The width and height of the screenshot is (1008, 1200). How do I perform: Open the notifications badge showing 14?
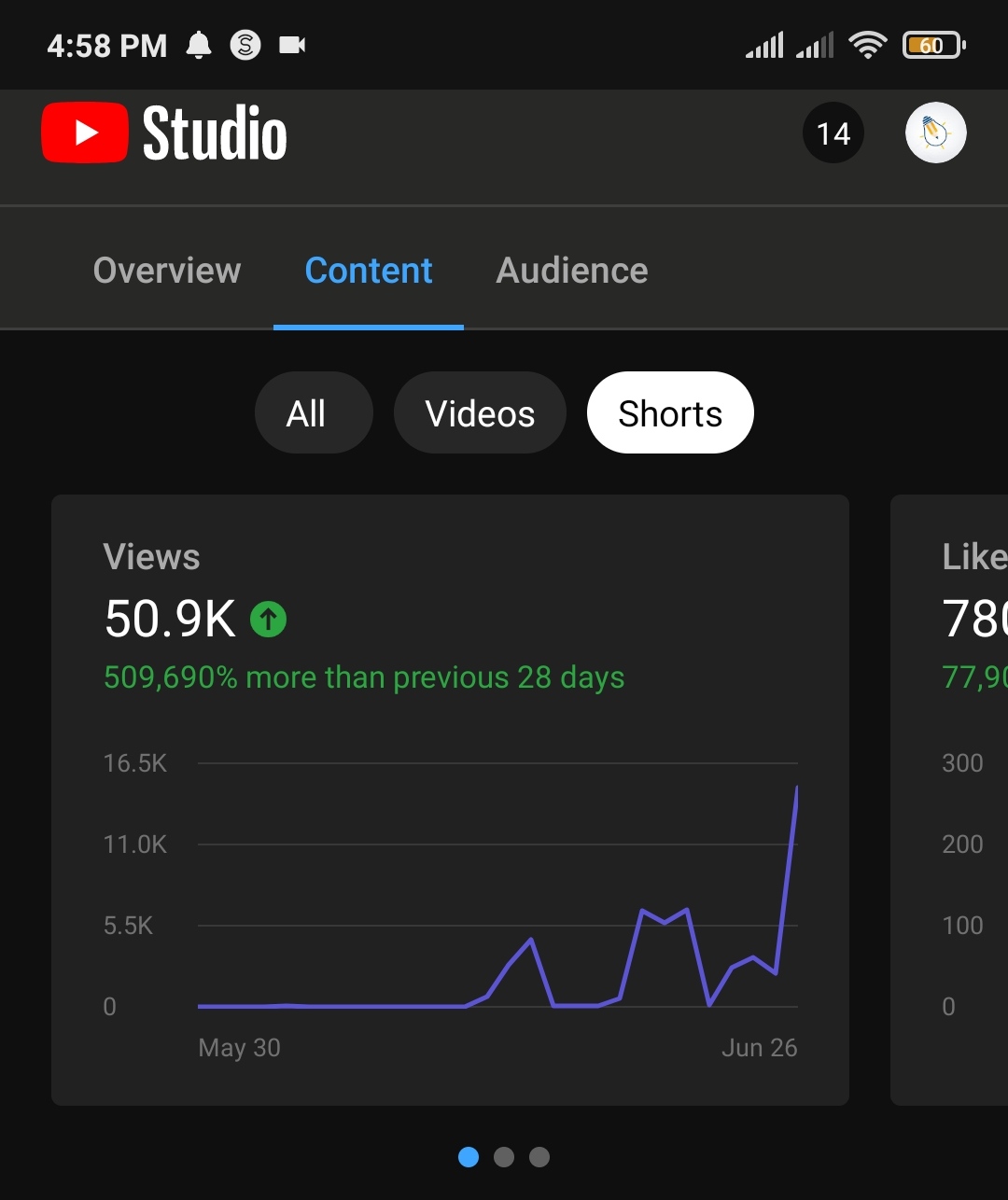click(x=833, y=133)
